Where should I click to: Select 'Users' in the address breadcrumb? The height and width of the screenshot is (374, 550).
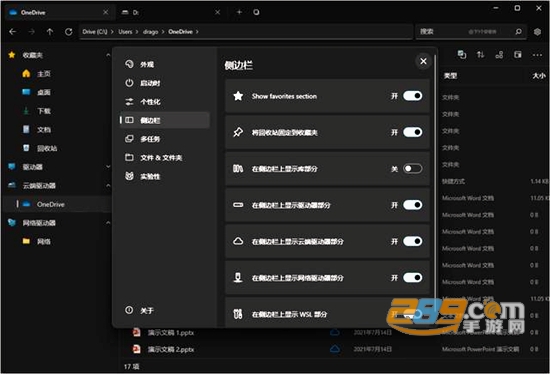pyautogui.click(x=125, y=32)
